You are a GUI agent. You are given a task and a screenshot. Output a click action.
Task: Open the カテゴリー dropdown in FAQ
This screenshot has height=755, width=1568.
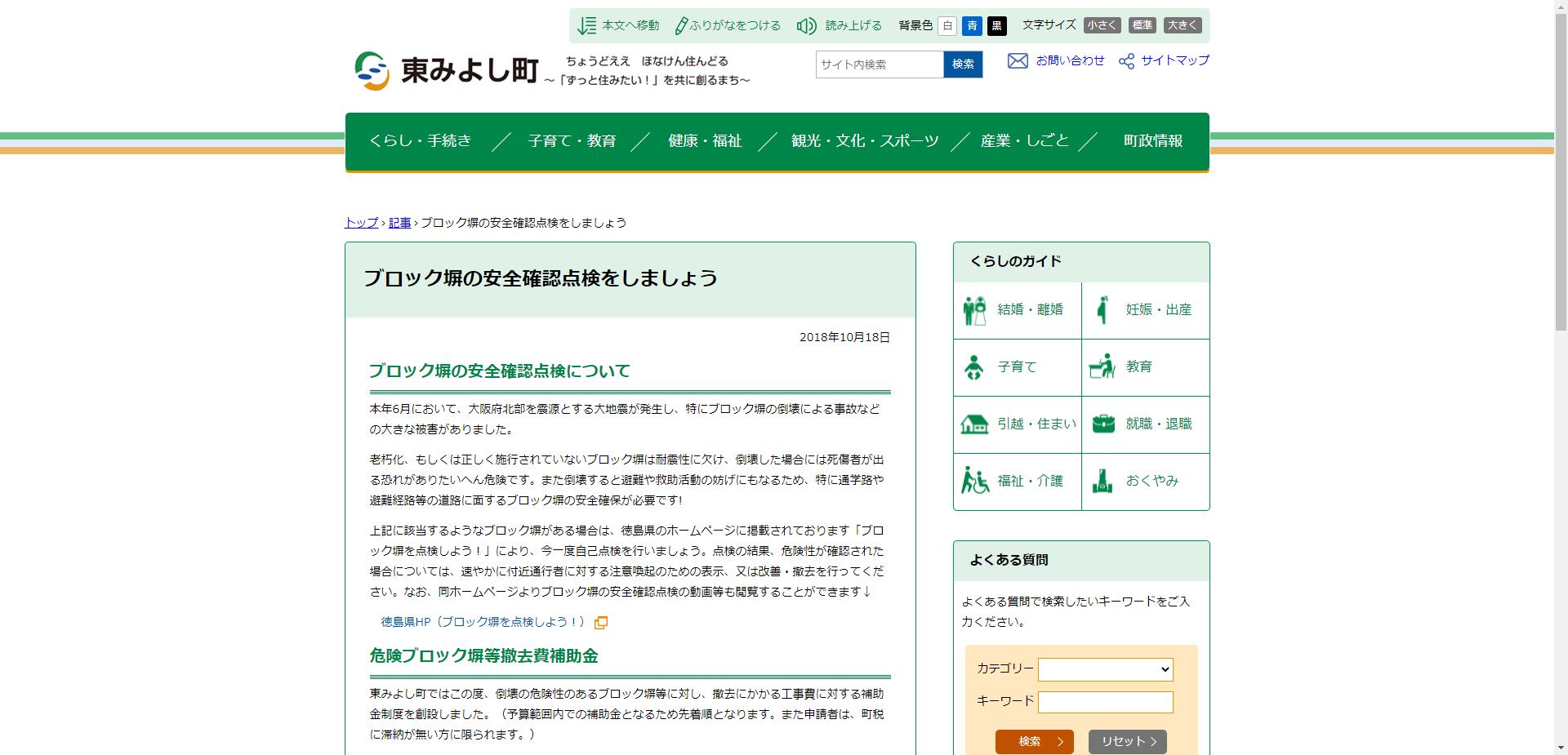point(1105,669)
